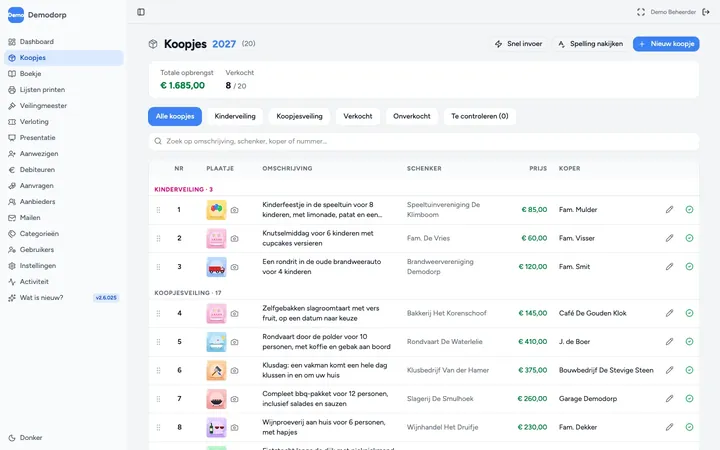Image resolution: width=720 pixels, height=450 pixels.
Task: Upload photo via camera icon for item 3
Action: (235, 267)
